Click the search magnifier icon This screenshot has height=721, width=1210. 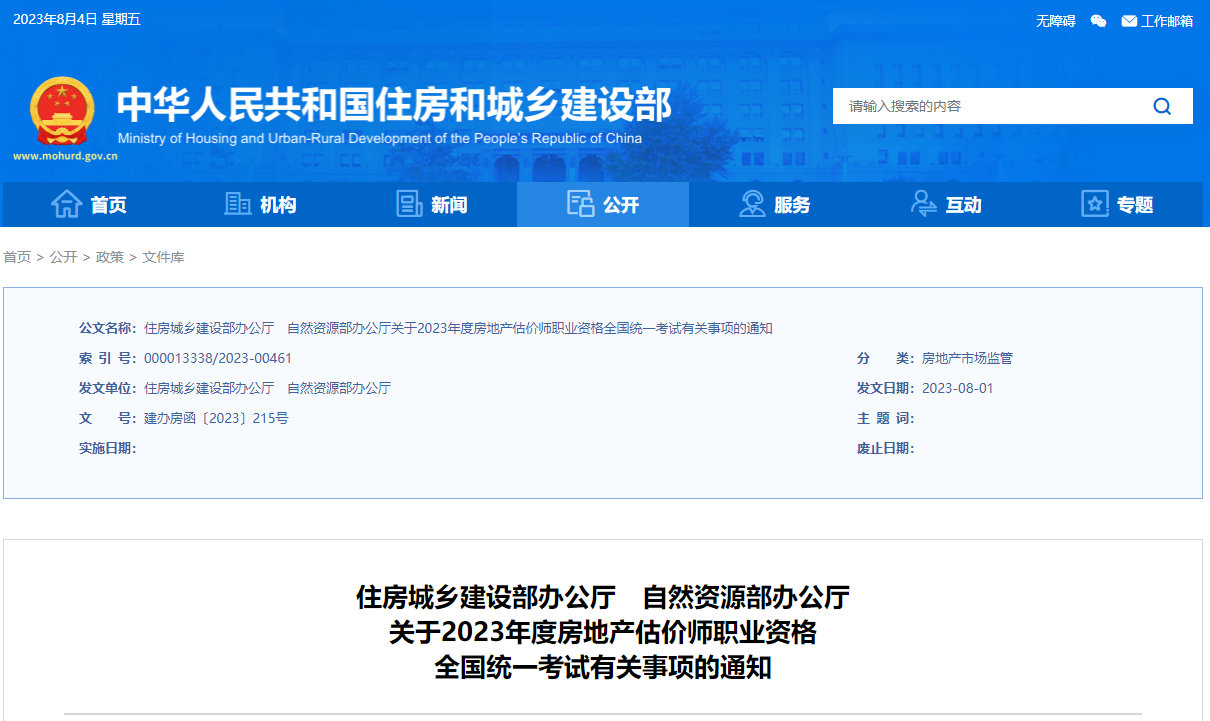pos(1160,105)
